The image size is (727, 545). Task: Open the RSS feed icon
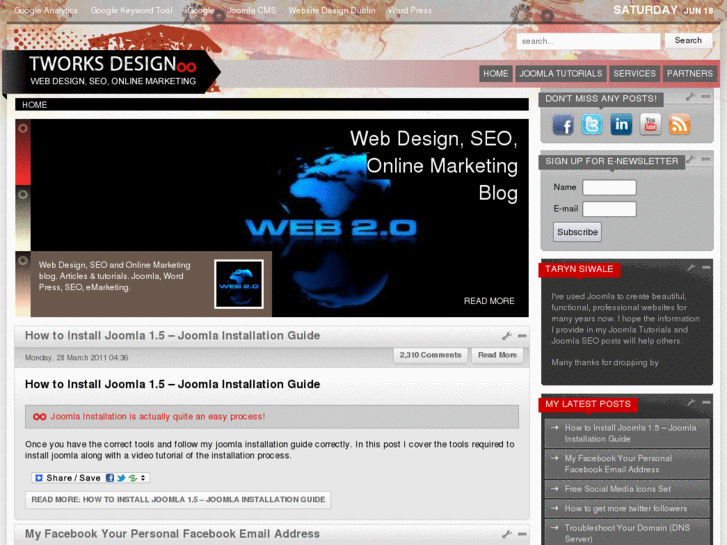point(679,124)
